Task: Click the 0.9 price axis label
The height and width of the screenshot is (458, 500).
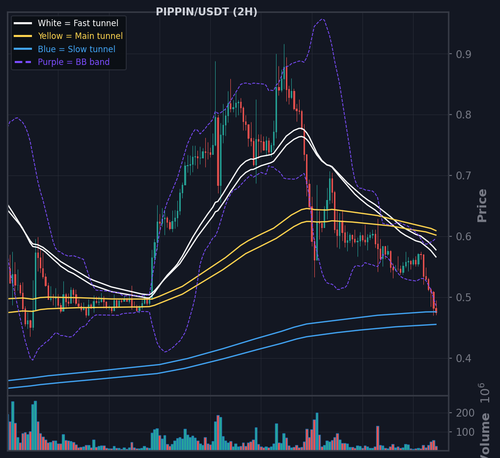Action: (x=464, y=54)
